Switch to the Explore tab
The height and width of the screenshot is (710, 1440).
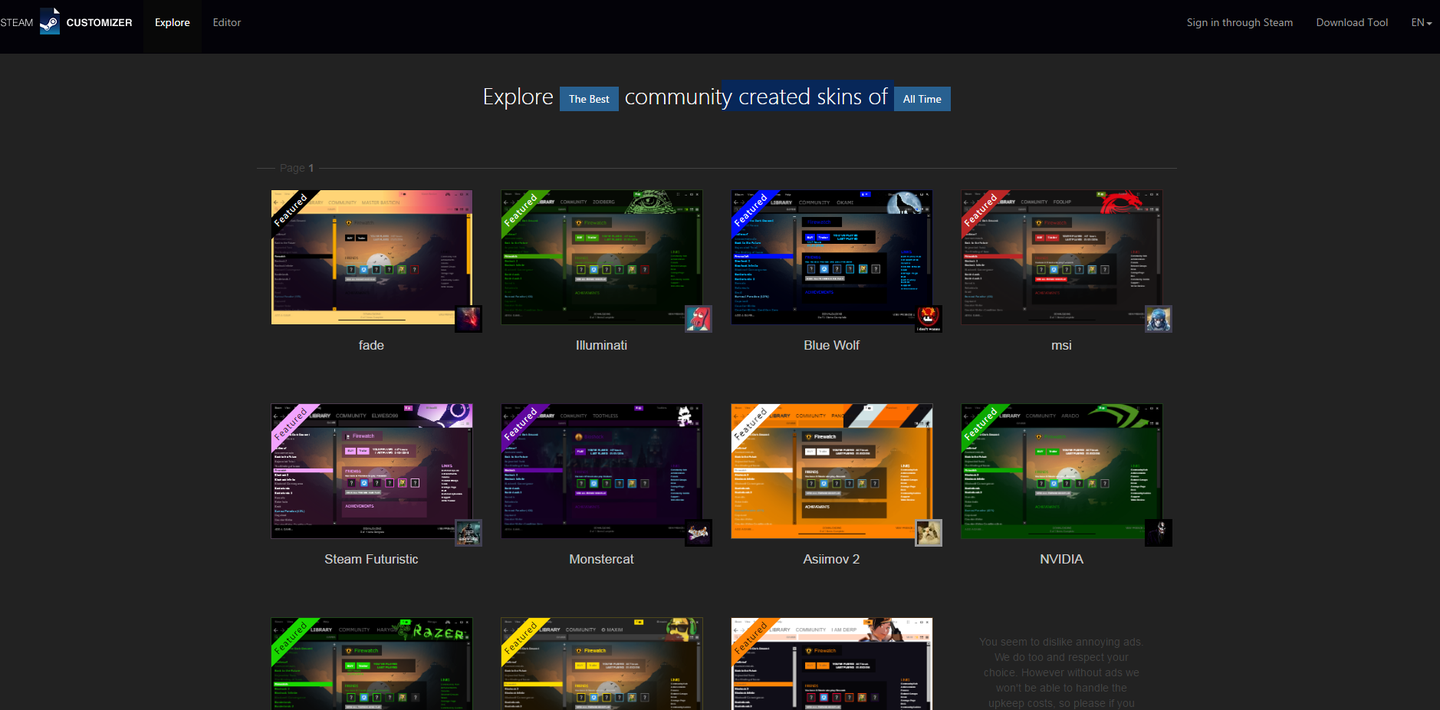171,22
